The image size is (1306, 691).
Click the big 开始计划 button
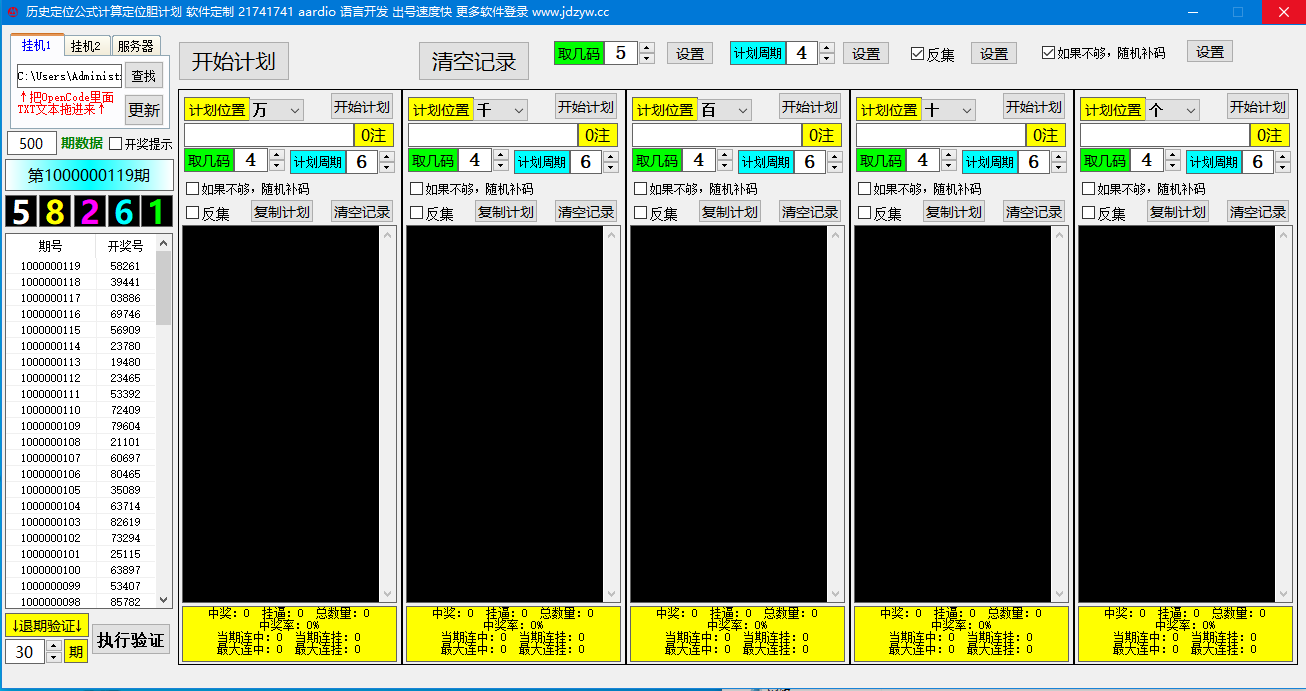pos(234,61)
